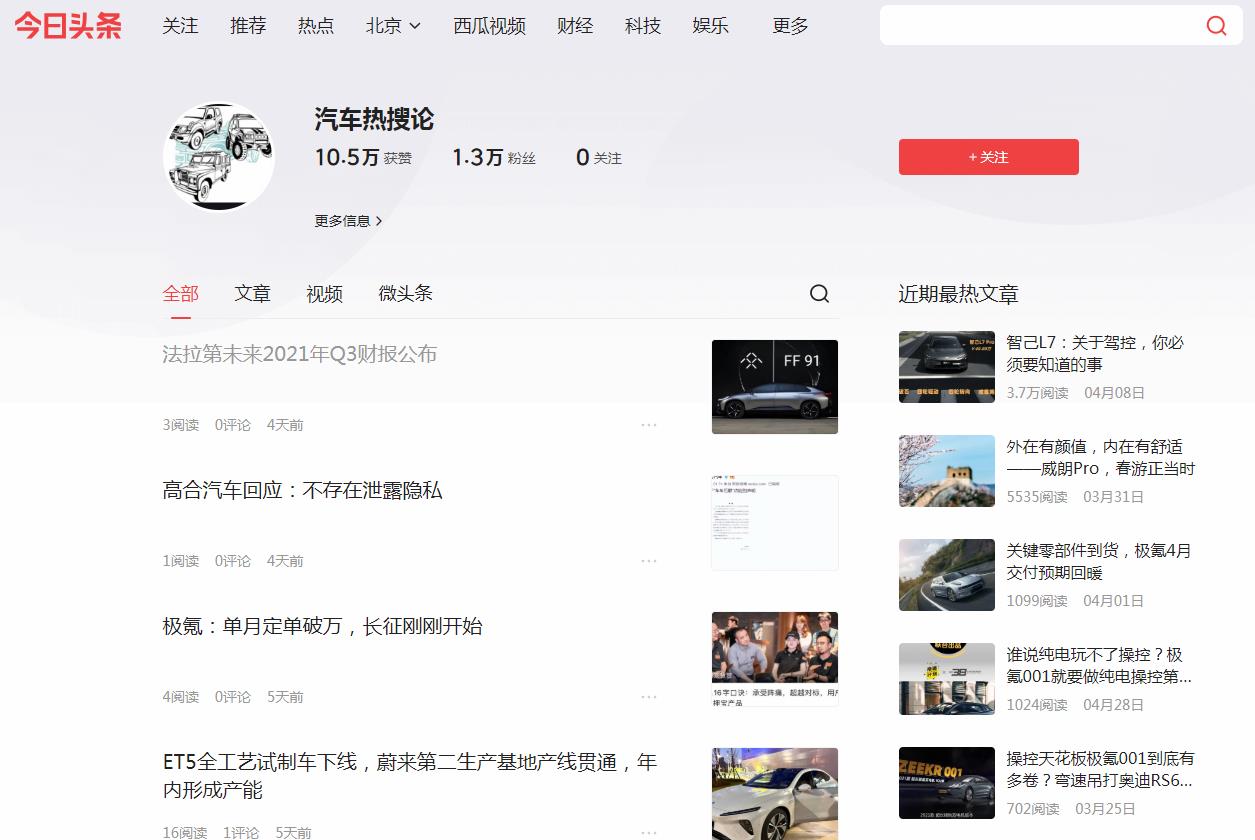Click the 威朗Pro Great Wall thumbnail
This screenshot has width=1255, height=840.
click(947, 471)
